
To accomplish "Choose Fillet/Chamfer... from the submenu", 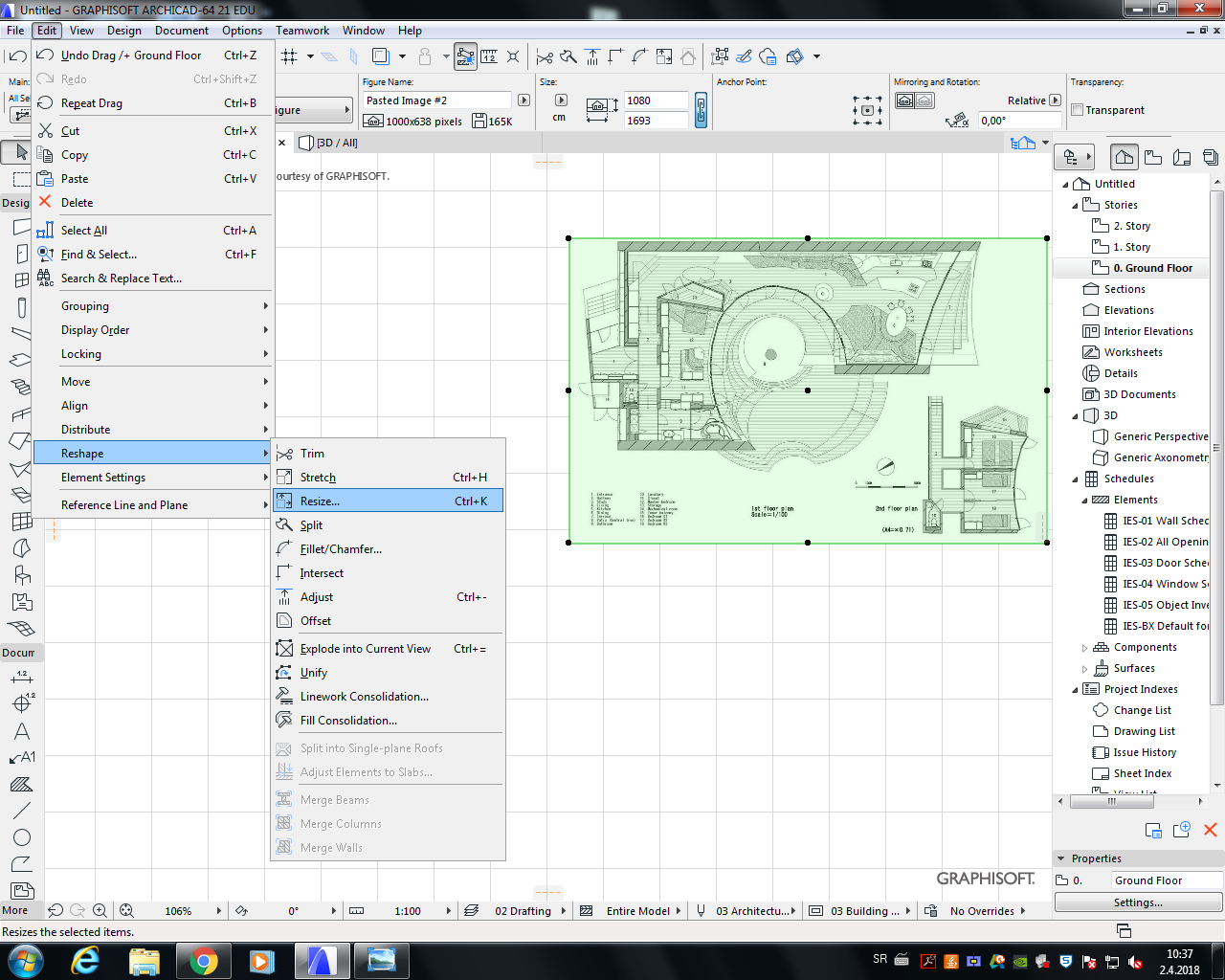I will coord(388,548).
